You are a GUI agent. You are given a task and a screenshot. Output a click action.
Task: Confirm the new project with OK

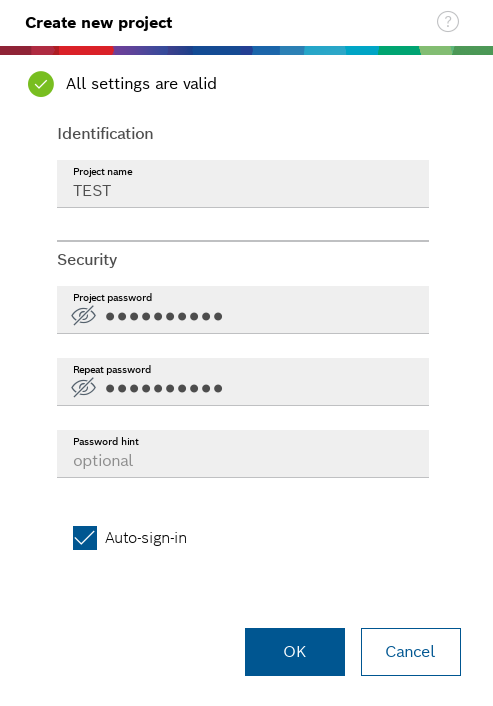pyautogui.click(x=295, y=652)
